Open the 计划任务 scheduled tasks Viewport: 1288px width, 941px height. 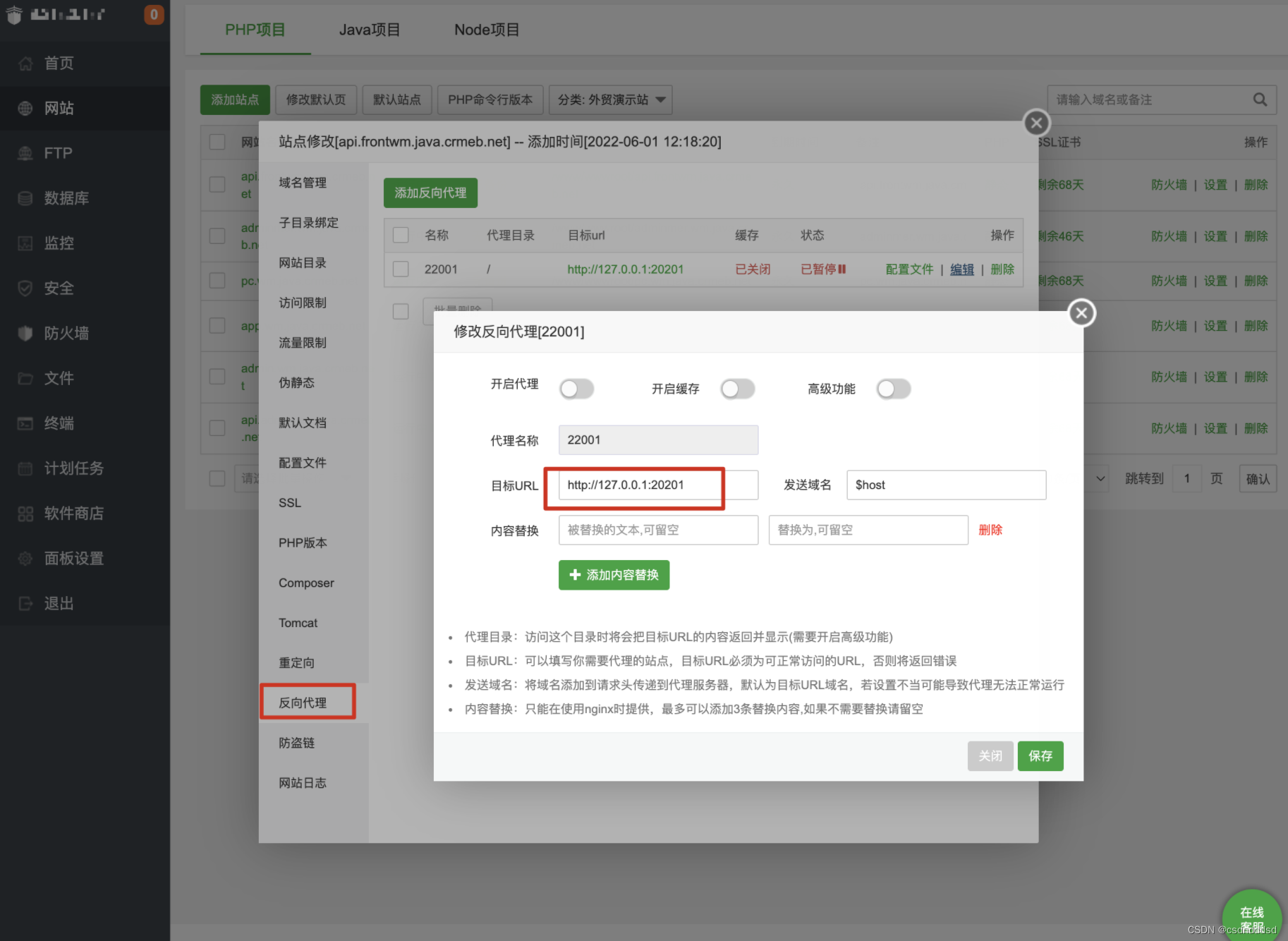[x=74, y=468]
